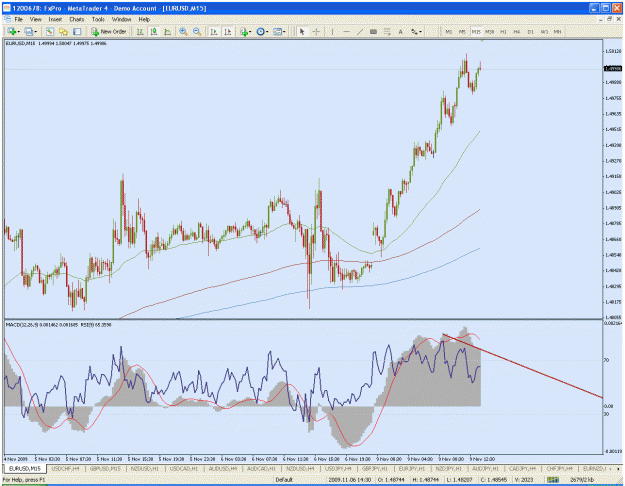Switch to the CADJPY,H4 chart tab
The image size is (625, 486).
click(x=523, y=468)
